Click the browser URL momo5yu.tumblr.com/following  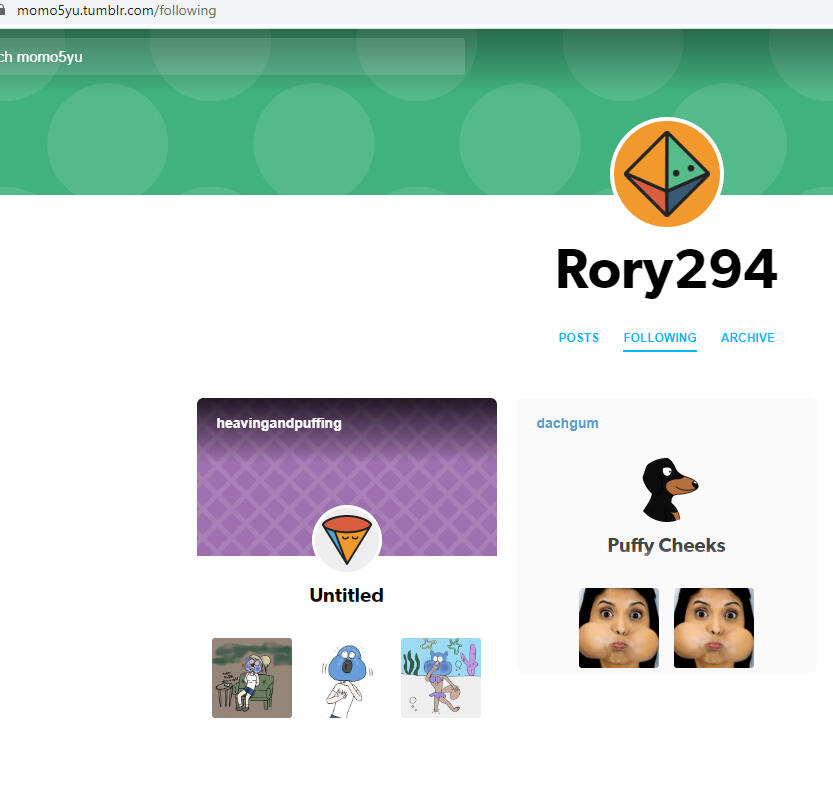116,11
